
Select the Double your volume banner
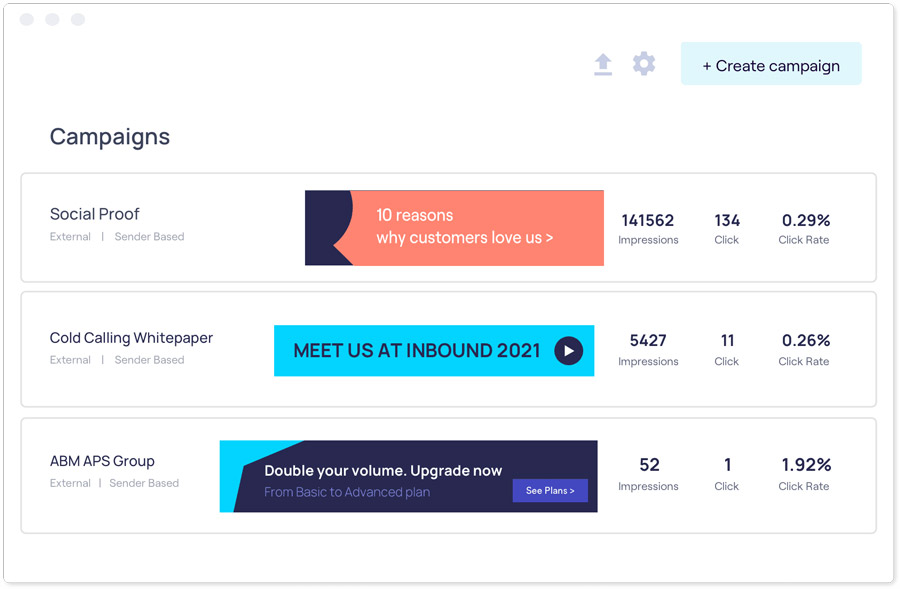(x=409, y=476)
